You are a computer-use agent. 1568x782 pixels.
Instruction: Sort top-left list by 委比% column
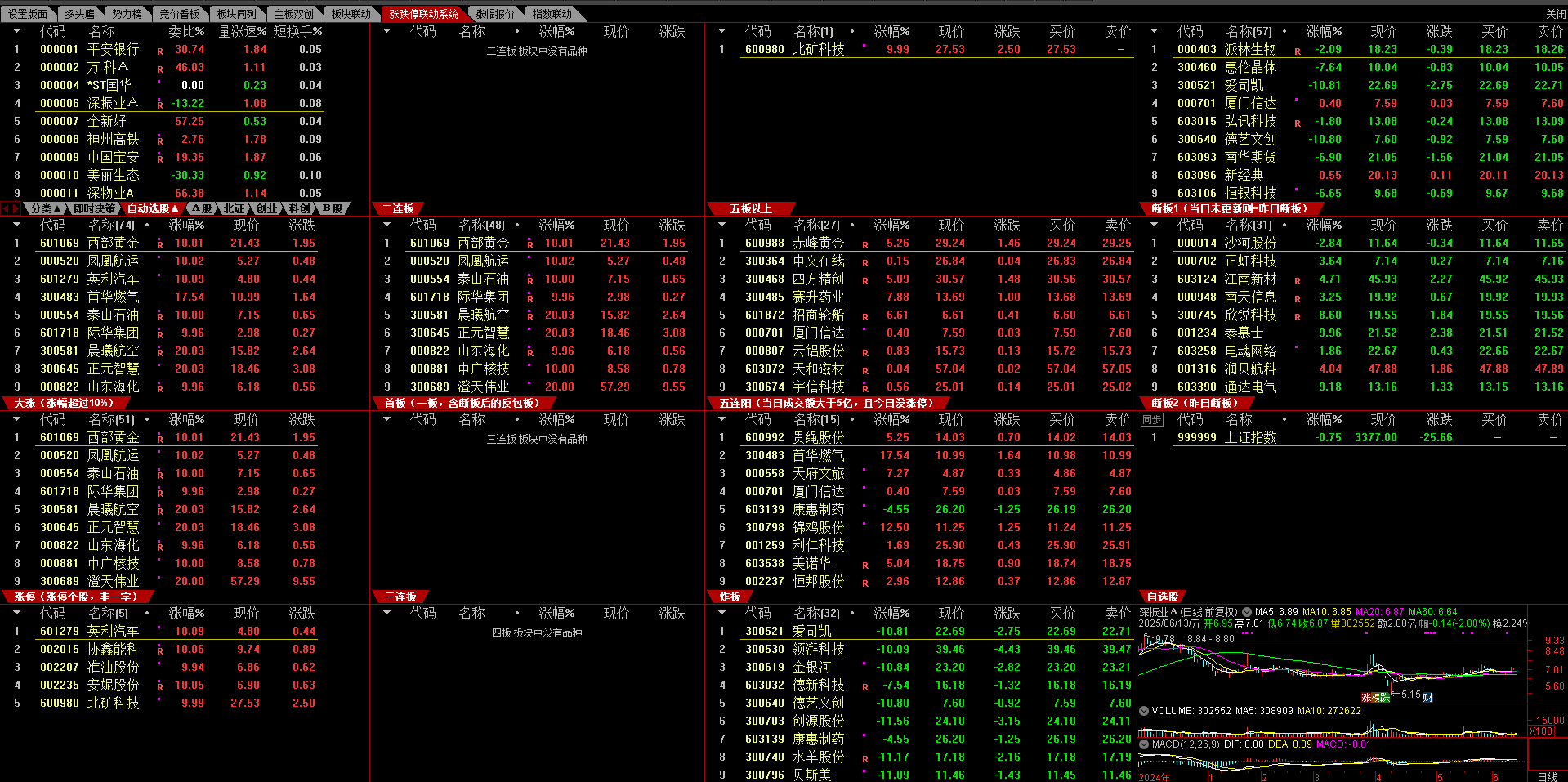(186, 31)
